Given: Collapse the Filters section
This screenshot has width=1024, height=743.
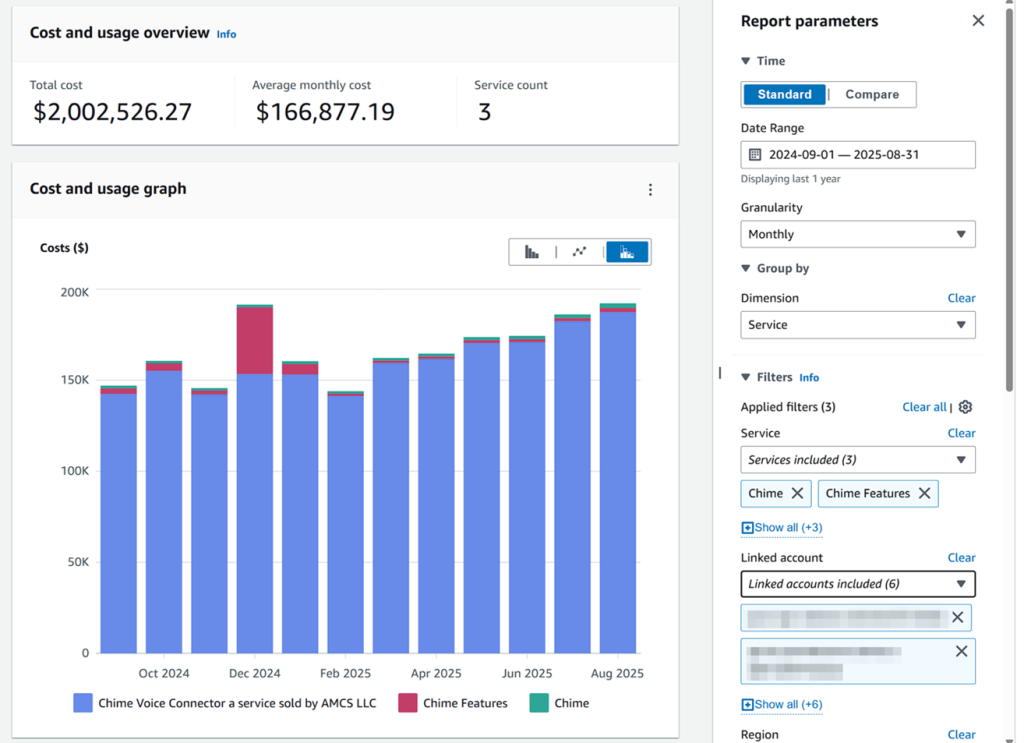Looking at the screenshot, I should pyautogui.click(x=747, y=377).
